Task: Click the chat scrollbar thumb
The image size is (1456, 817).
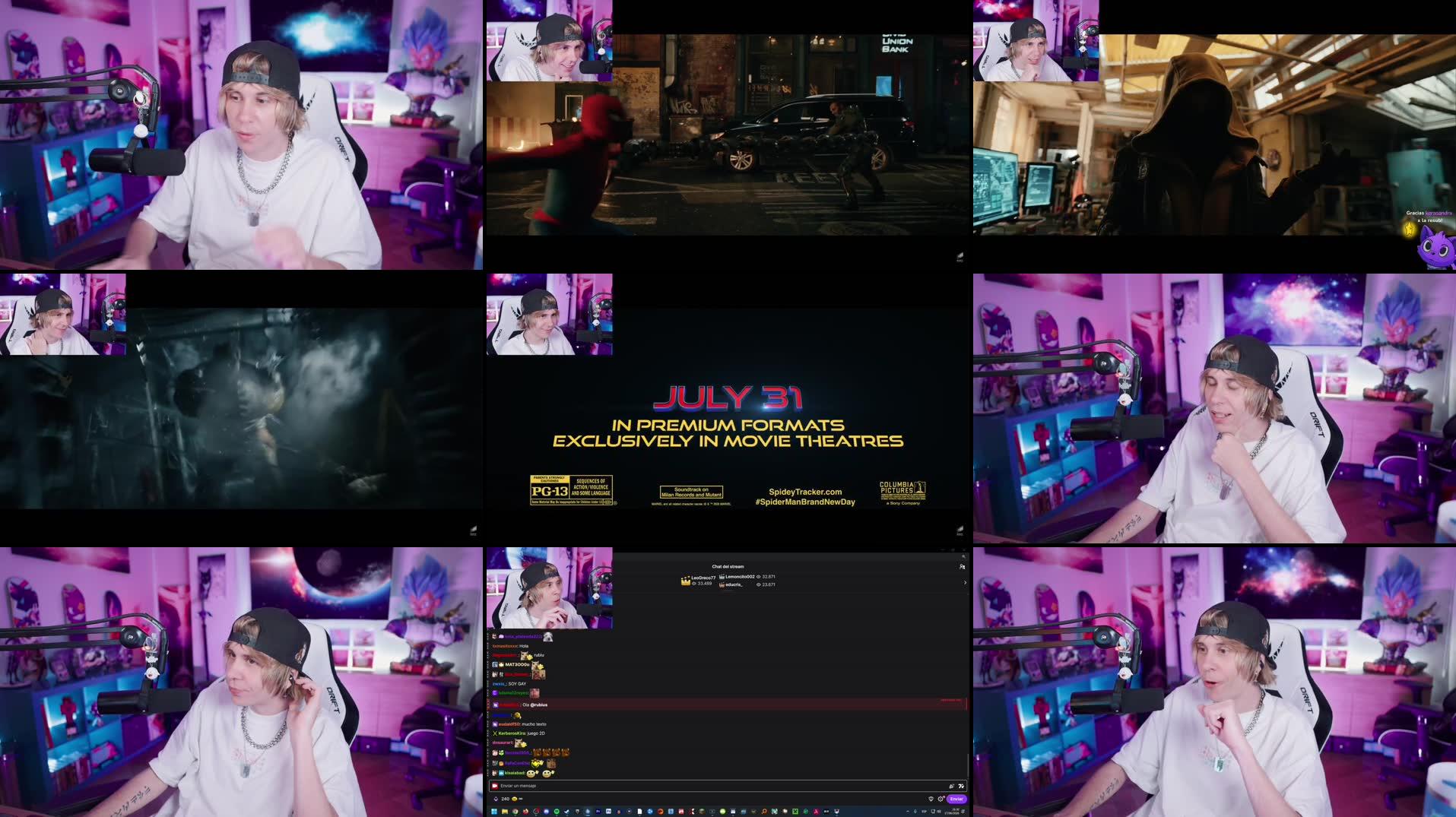Action: pos(968,765)
